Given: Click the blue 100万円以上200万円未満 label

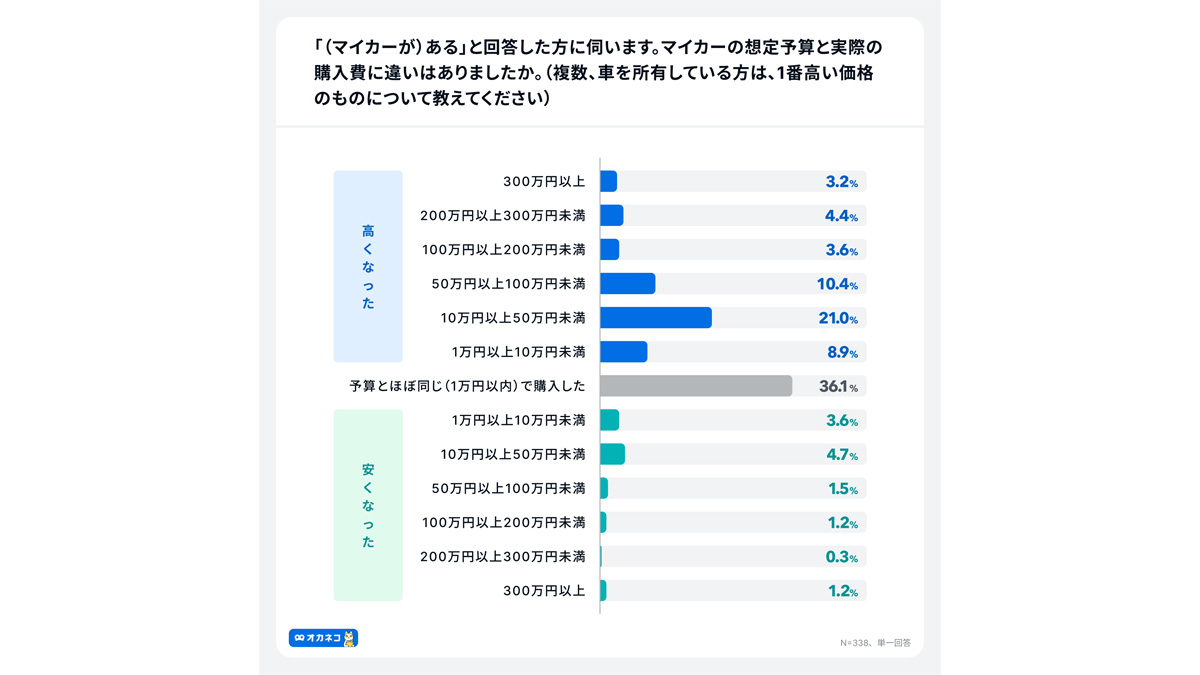Looking at the screenshot, I should tap(504, 250).
